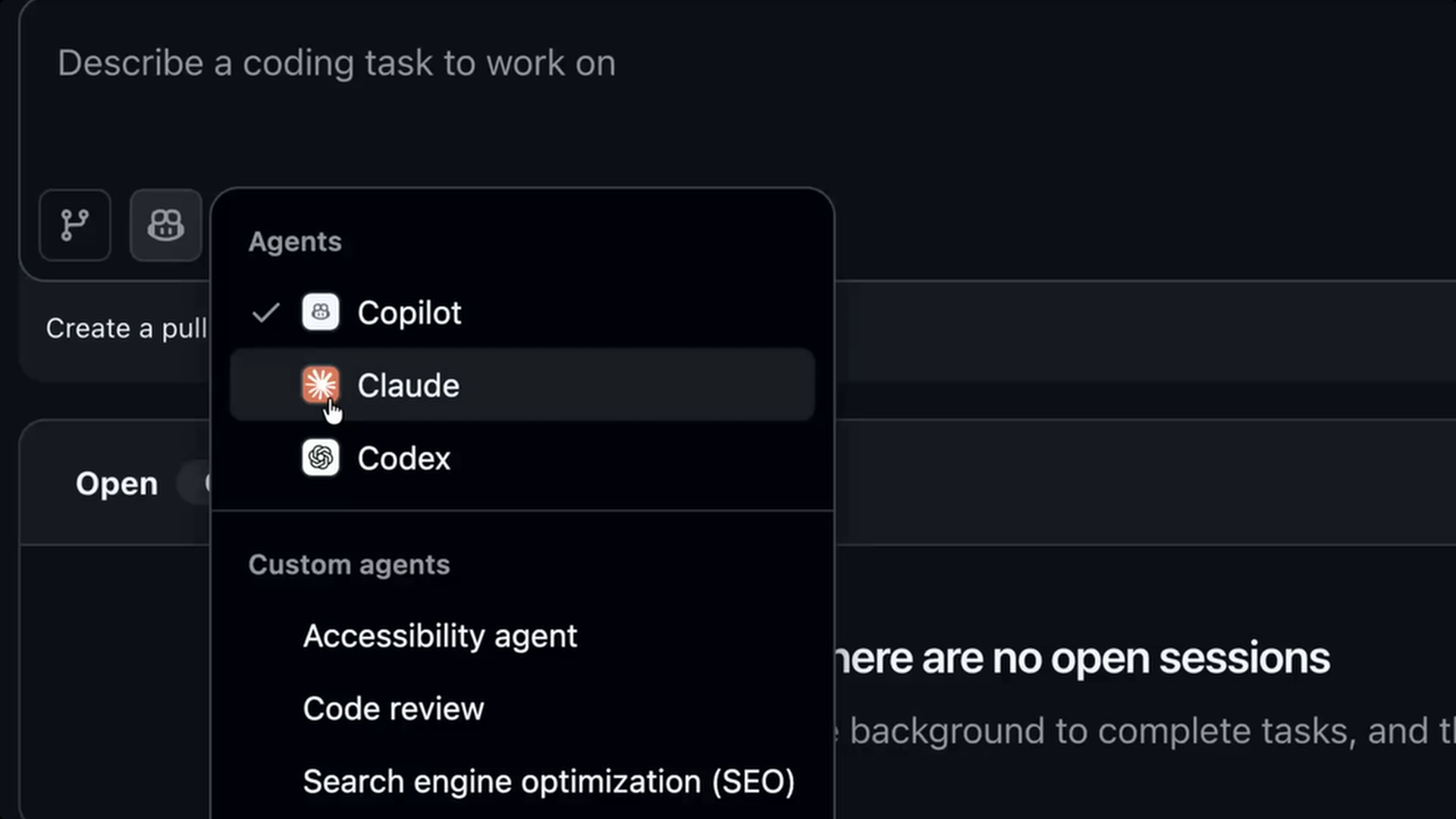Image resolution: width=1456 pixels, height=819 pixels.
Task: Click the Copilot robot icon in the menu
Action: click(x=321, y=312)
